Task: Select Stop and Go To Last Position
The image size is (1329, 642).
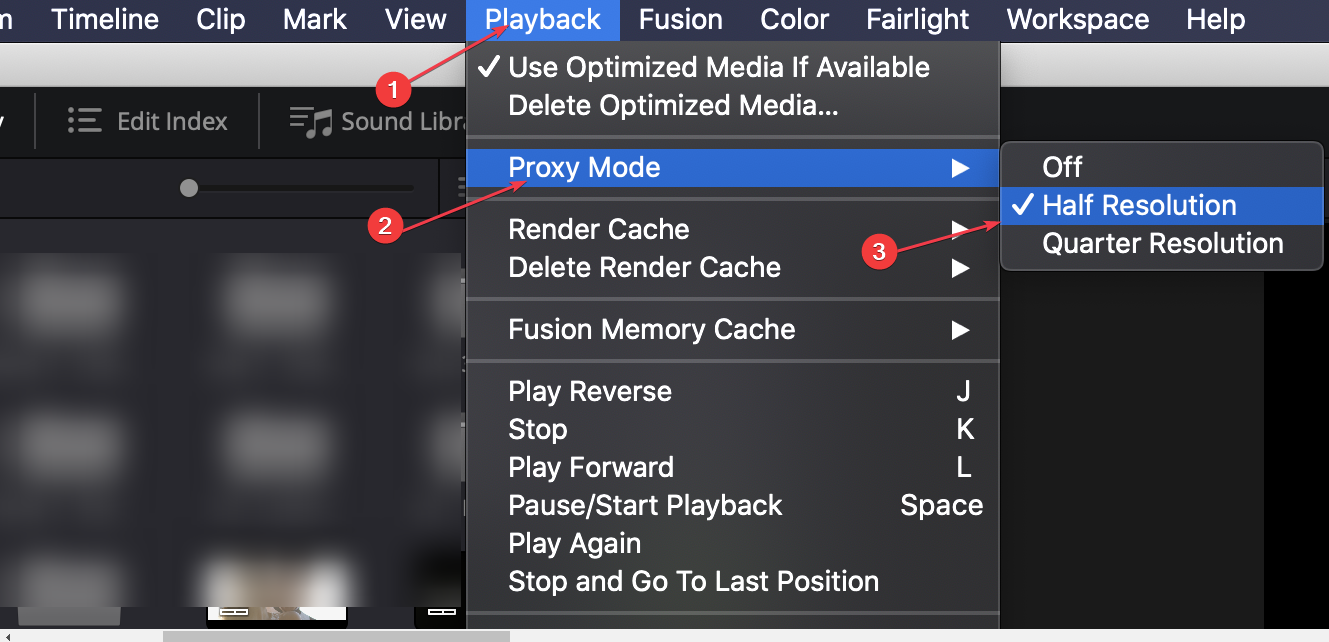Action: coord(693,581)
